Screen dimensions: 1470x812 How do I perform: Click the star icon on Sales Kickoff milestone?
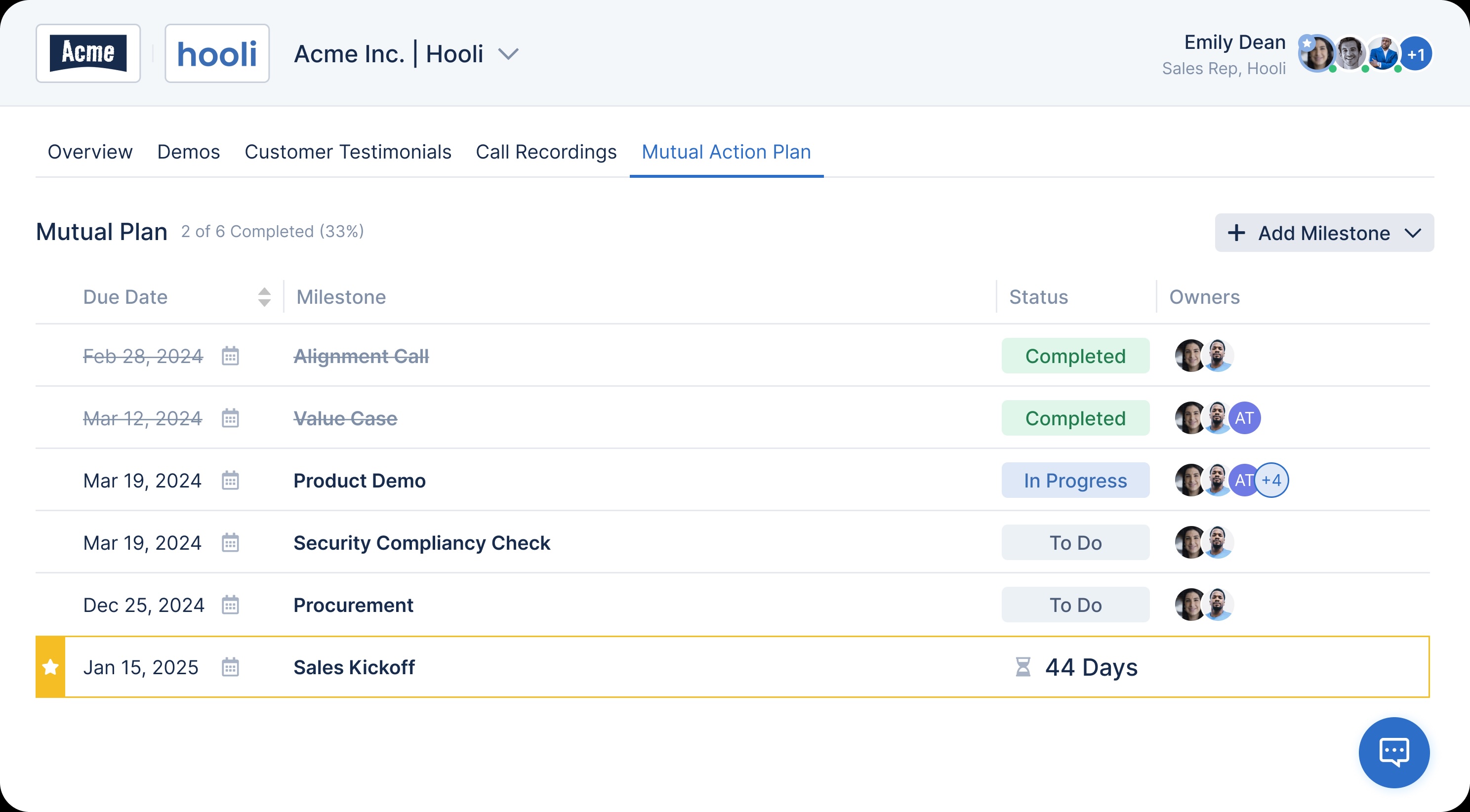point(50,667)
